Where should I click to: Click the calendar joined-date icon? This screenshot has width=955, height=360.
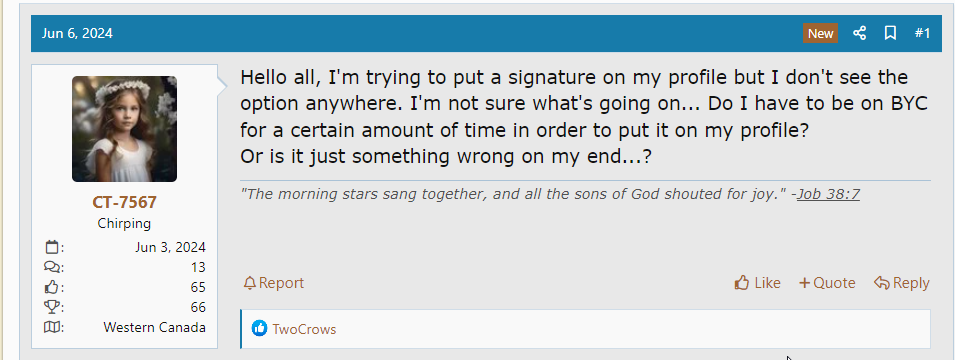pyautogui.click(x=52, y=247)
